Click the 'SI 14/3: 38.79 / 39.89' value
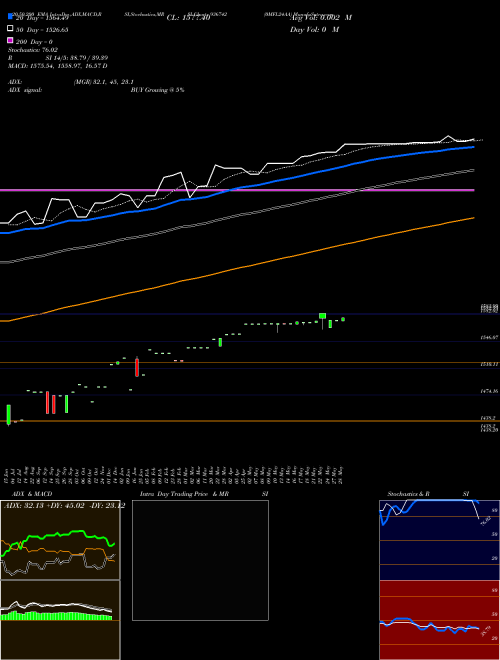Viewport: 500px width, 660px height. tap(77, 58)
